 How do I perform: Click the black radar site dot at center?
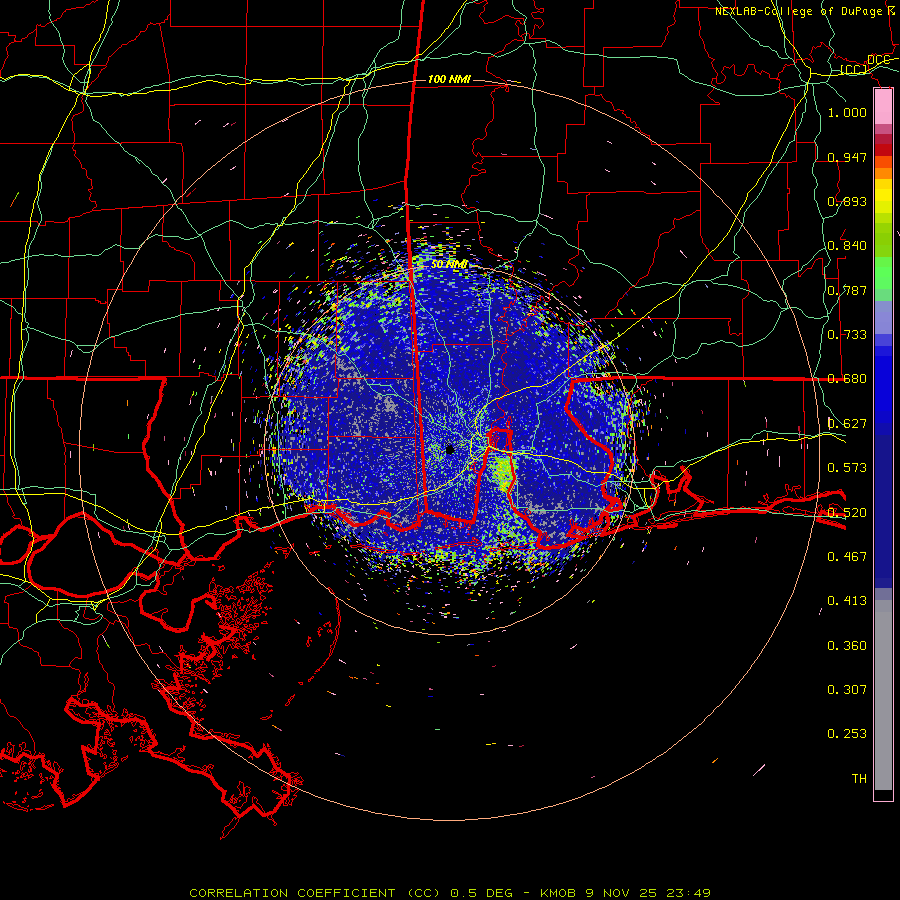click(x=449, y=449)
